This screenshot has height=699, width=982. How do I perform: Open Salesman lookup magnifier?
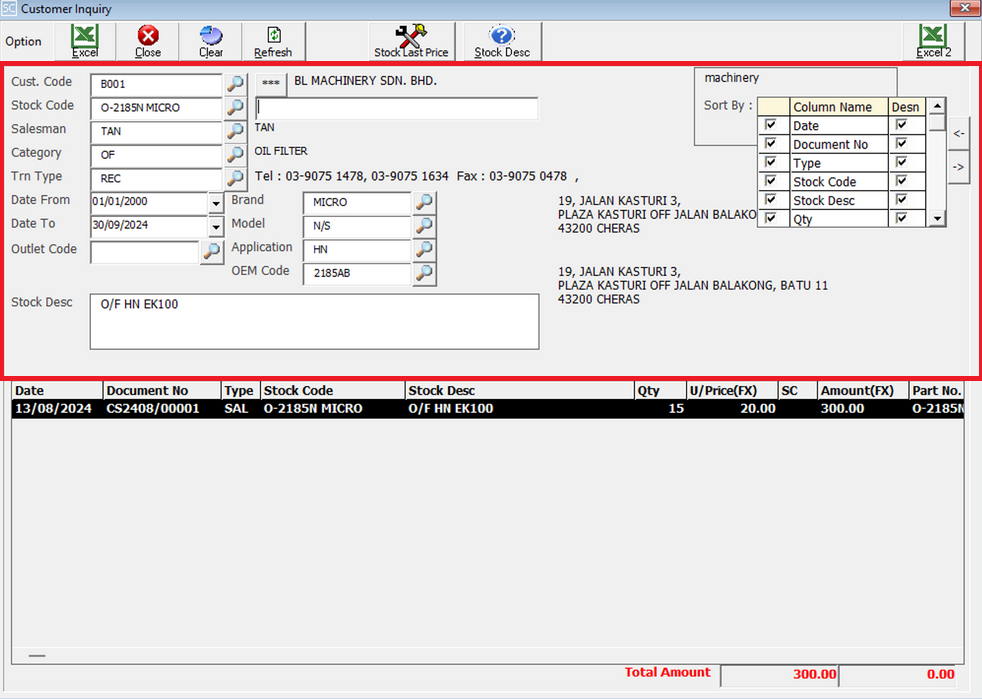[235, 130]
